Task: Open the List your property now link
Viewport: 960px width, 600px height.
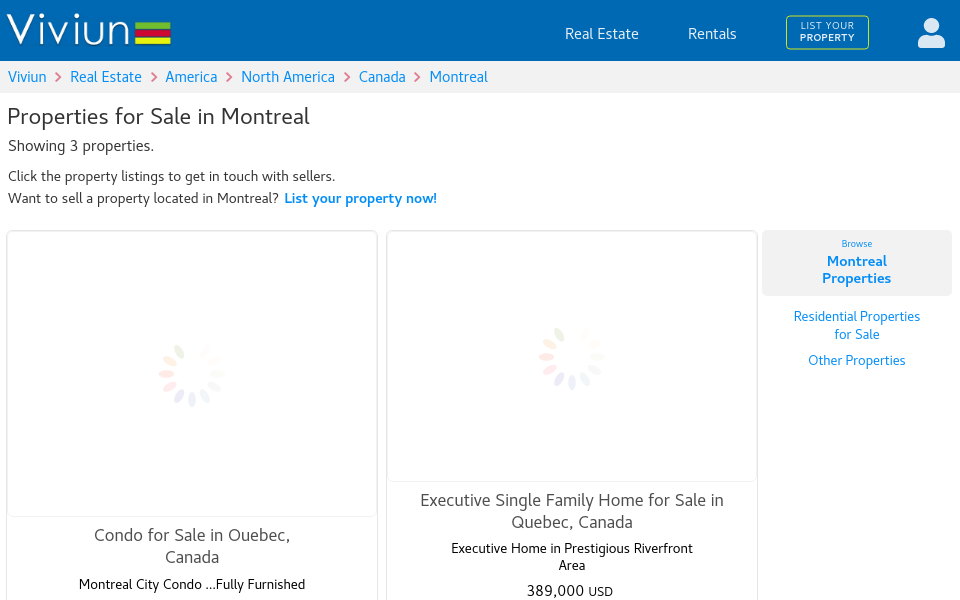Action: point(360,198)
